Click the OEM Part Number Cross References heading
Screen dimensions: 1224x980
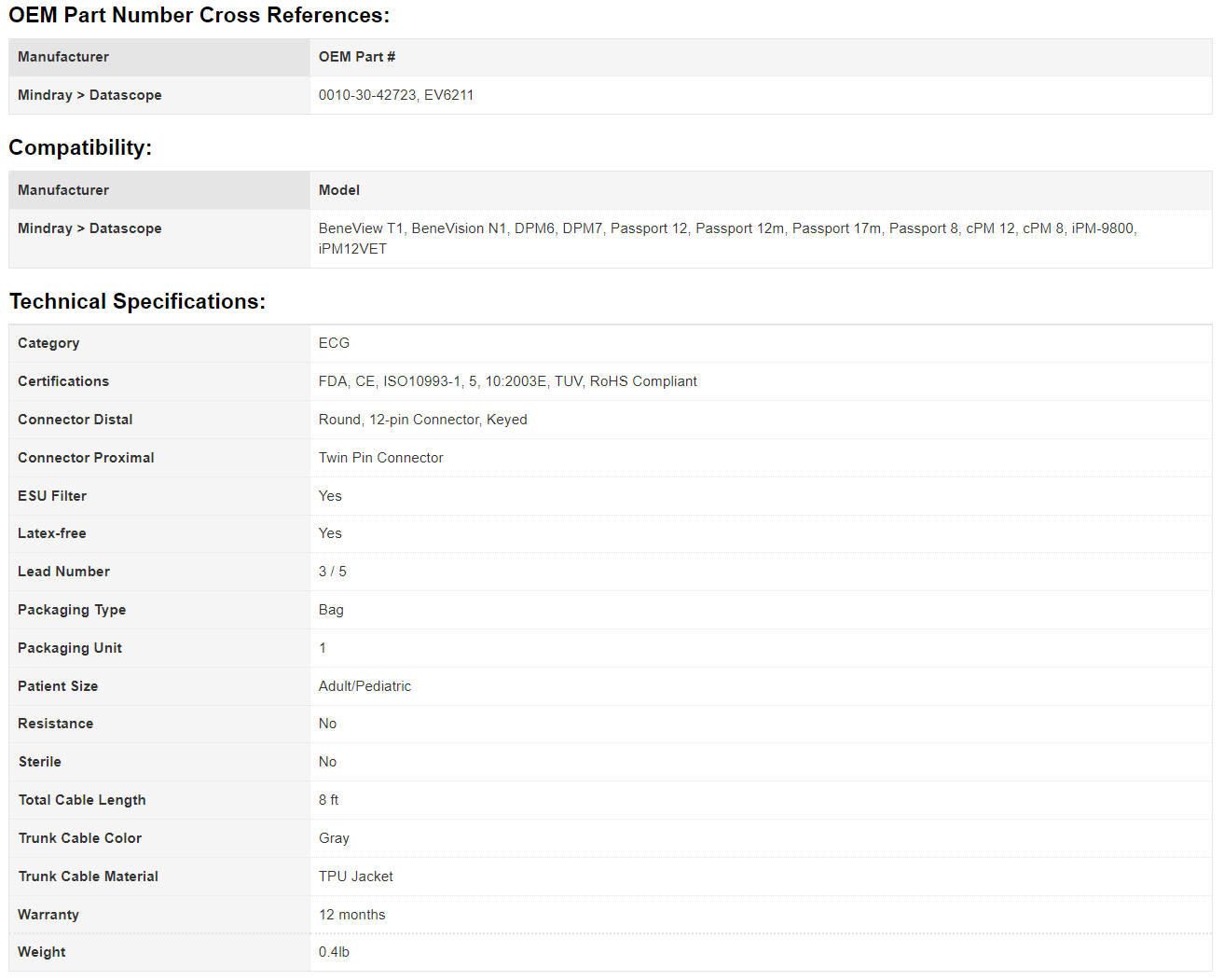(199, 16)
